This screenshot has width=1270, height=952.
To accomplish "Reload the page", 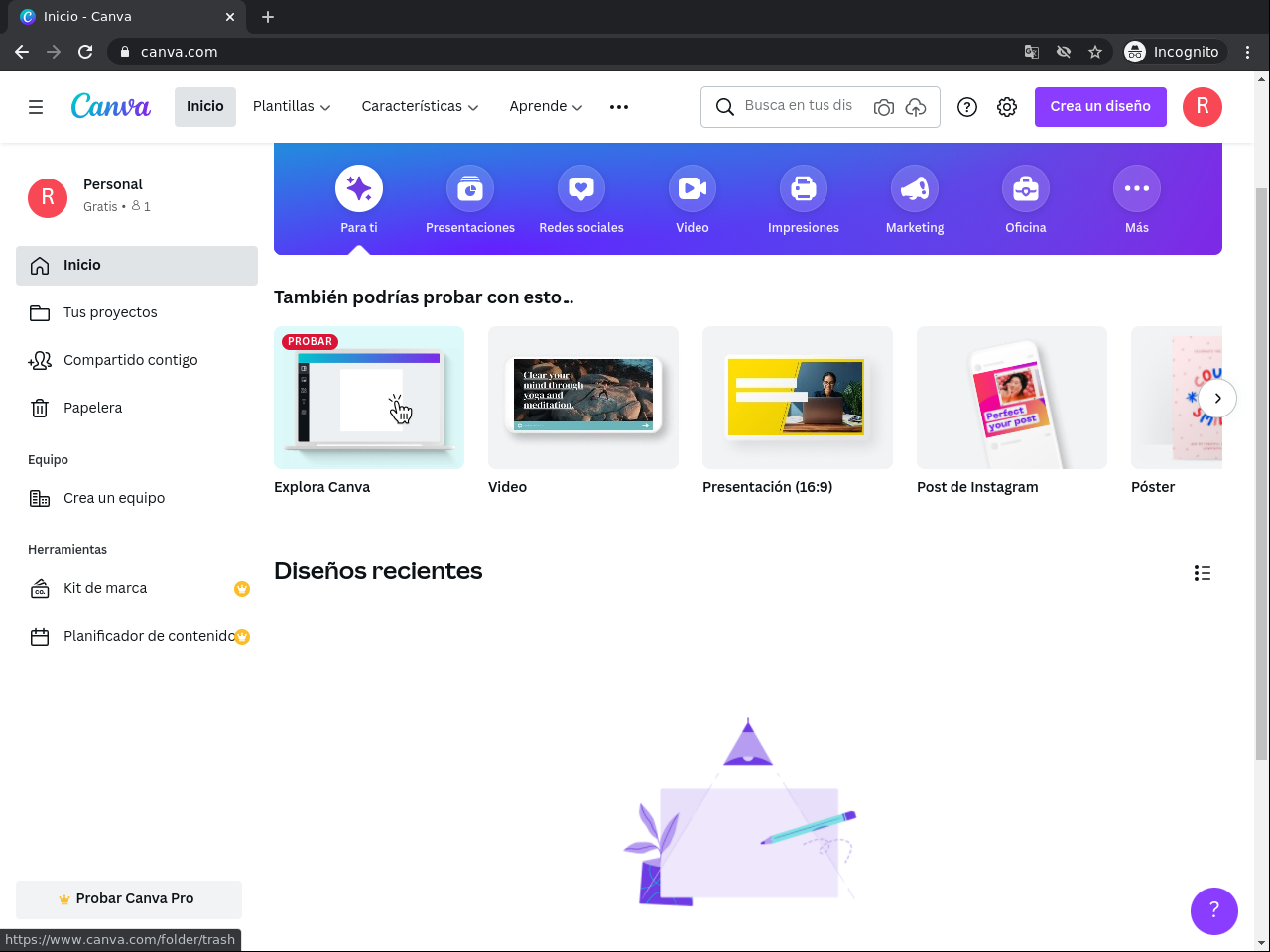I will click(x=85, y=52).
